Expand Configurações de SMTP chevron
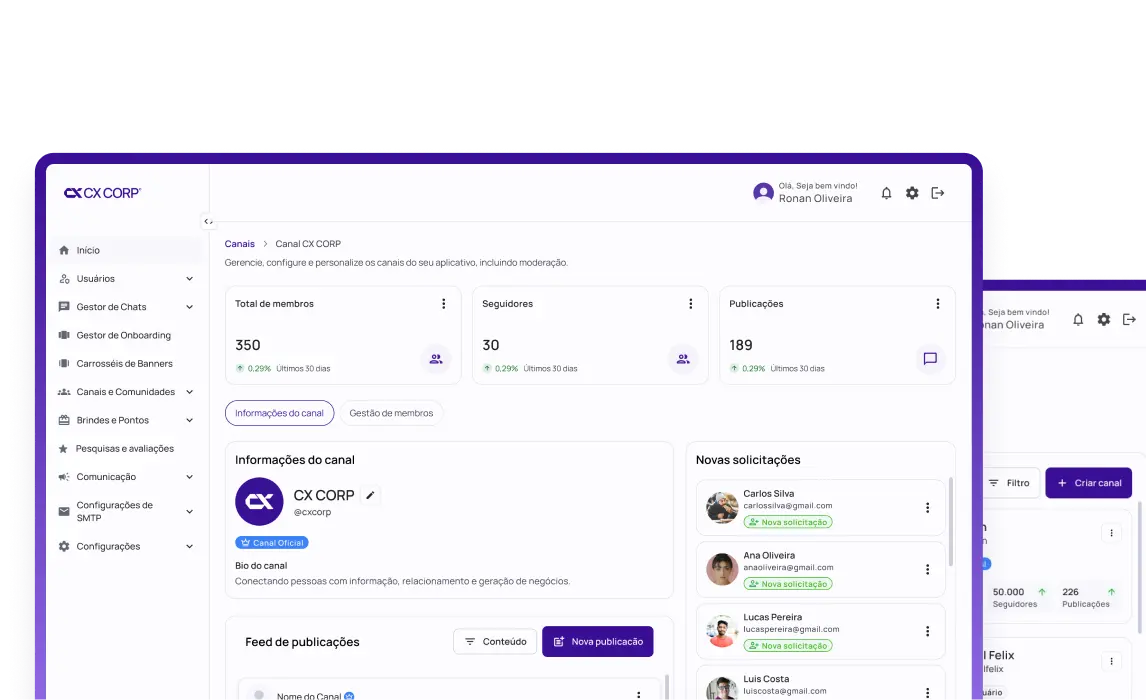1146x700 pixels. [189, 511]
